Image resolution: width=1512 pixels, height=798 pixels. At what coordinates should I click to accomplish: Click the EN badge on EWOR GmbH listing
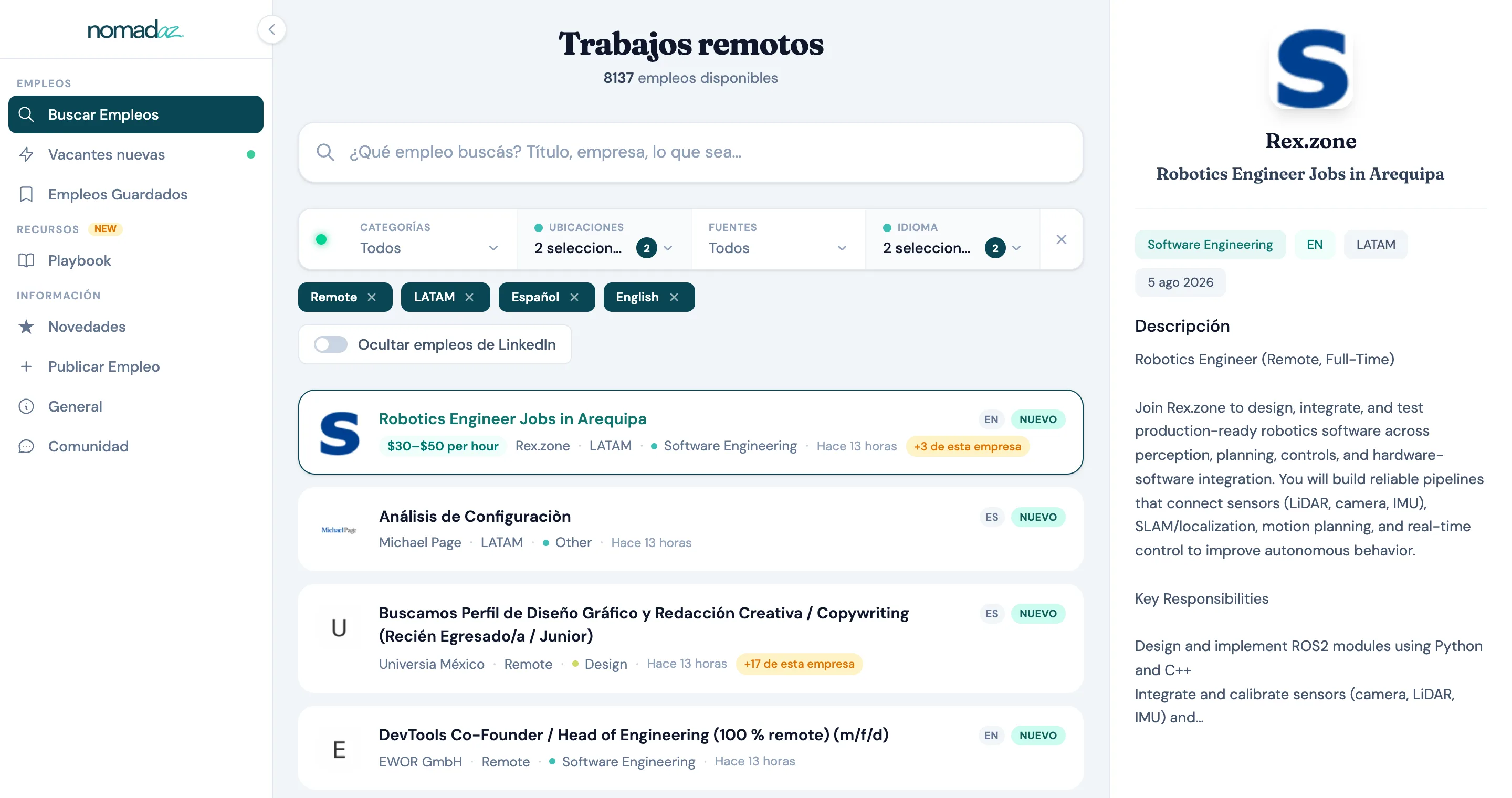pyautogui.click(x=991, y=735)
